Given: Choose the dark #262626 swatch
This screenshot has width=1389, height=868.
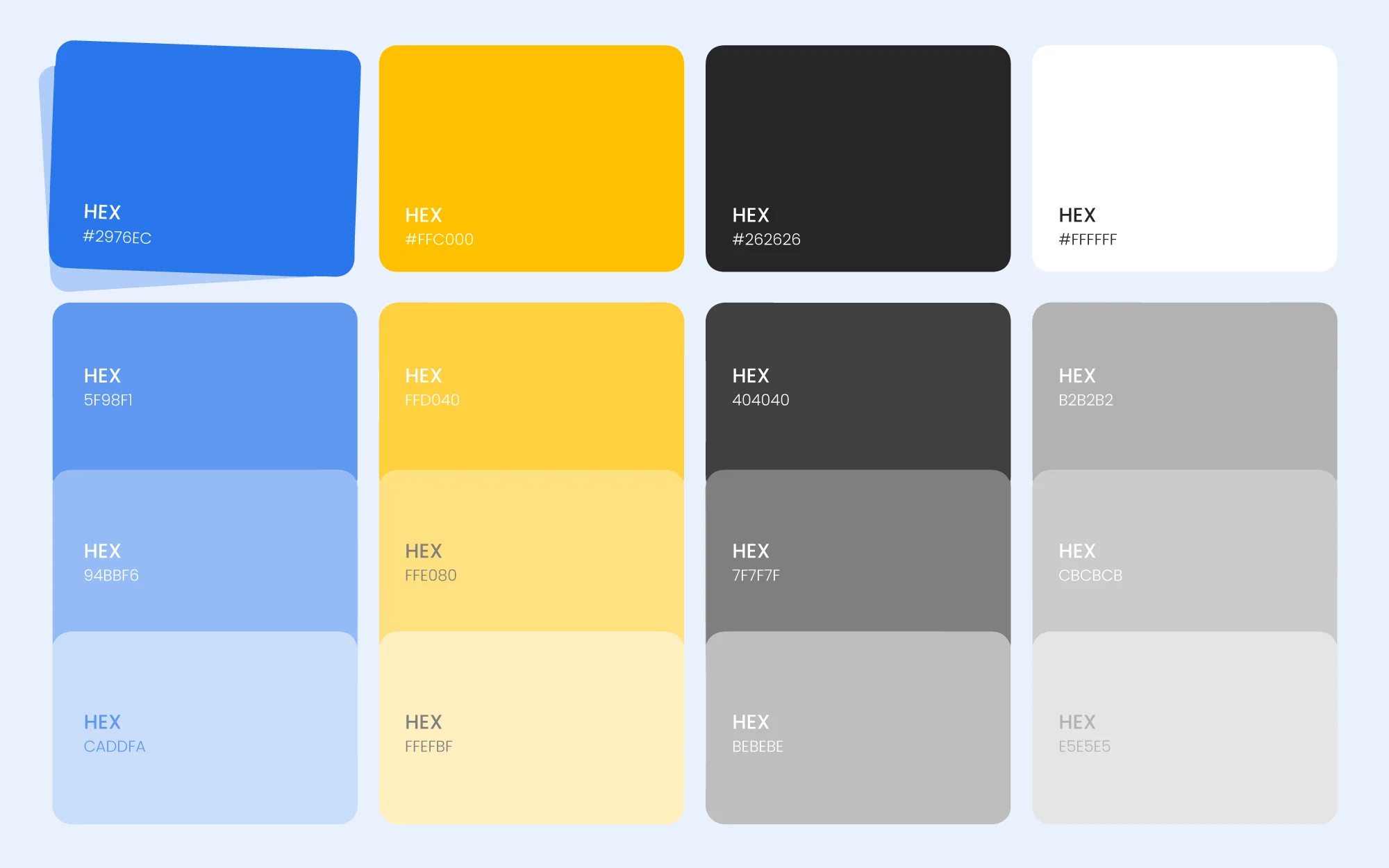Looking at the screenshot, I should click(x=858, y=158).
